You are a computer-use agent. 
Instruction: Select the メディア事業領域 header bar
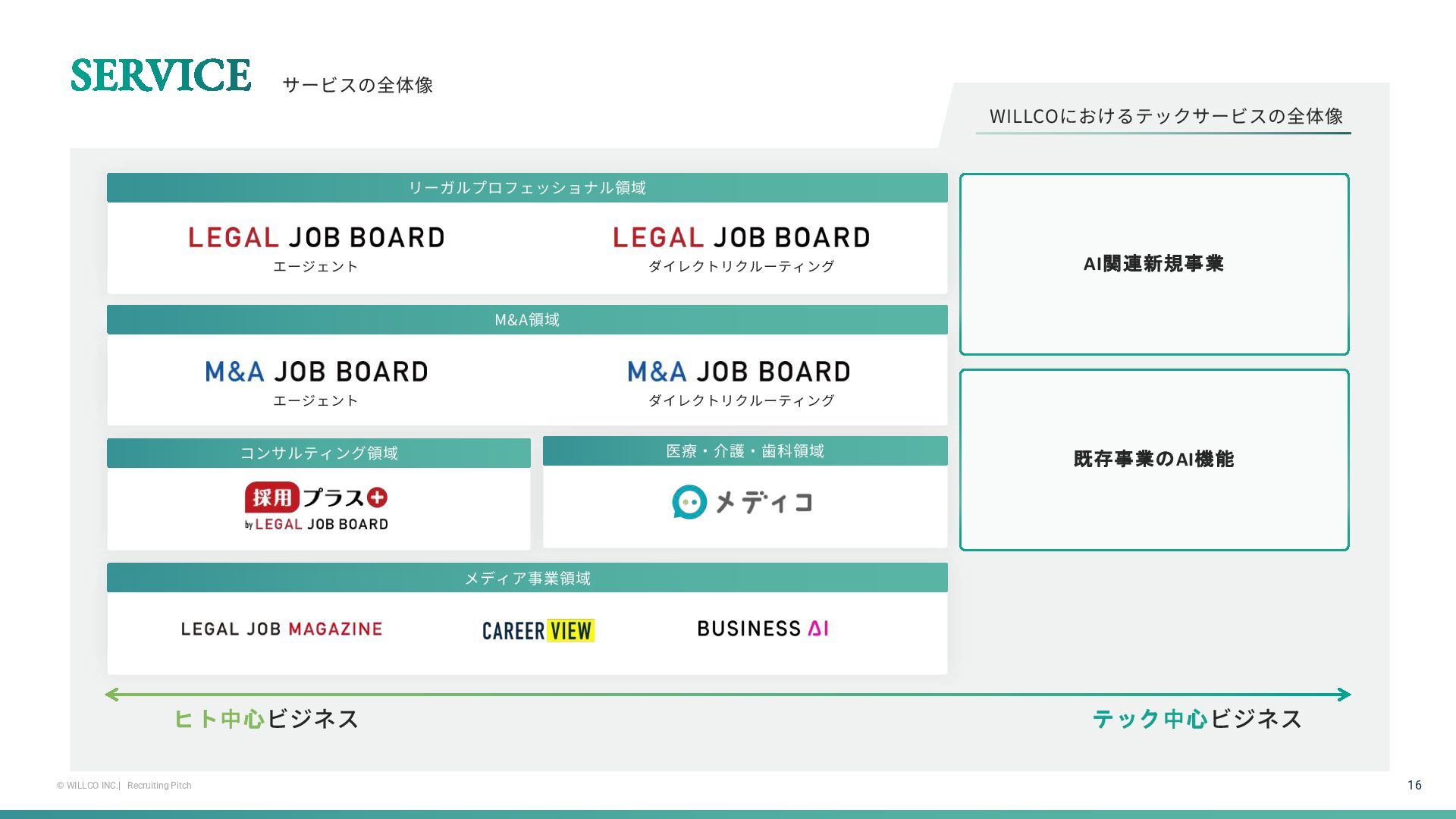(527, 579)
